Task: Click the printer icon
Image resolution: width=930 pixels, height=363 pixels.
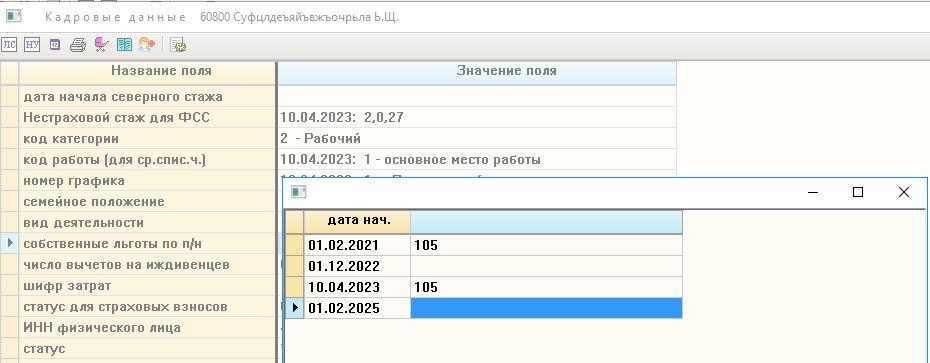Action: [78, 45]
